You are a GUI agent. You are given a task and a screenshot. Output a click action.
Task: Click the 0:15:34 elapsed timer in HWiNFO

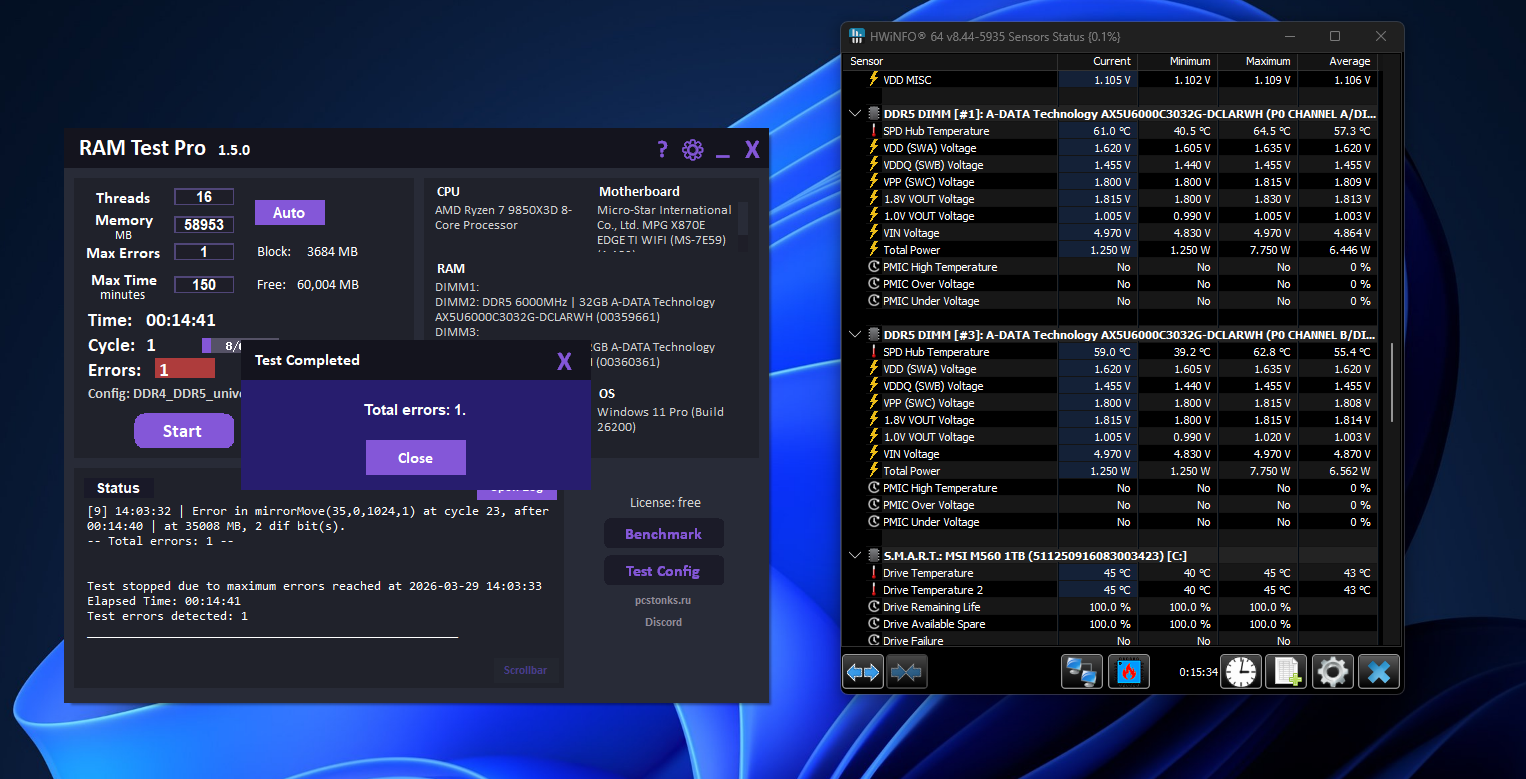pyautogui.click(x=1198, y=672)
